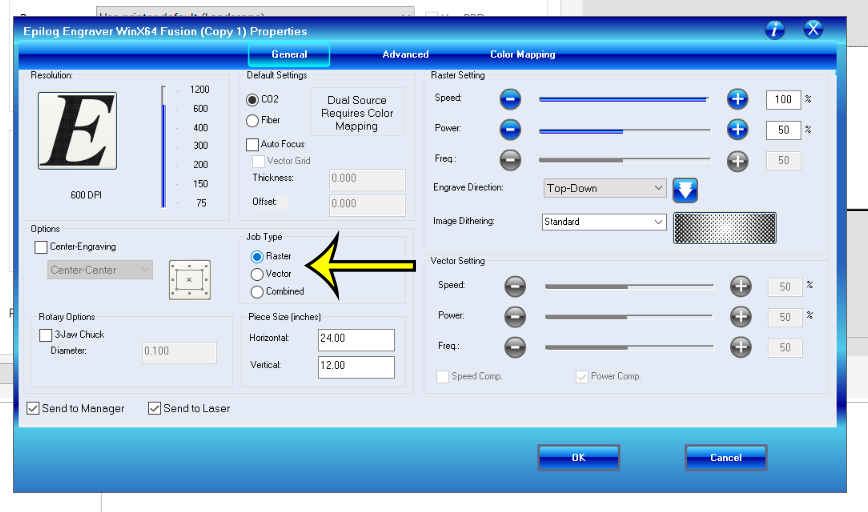868x512 pixels.
Task: Enable the 3-Jaw Chuck checkbox
Action: coord(45,335)
